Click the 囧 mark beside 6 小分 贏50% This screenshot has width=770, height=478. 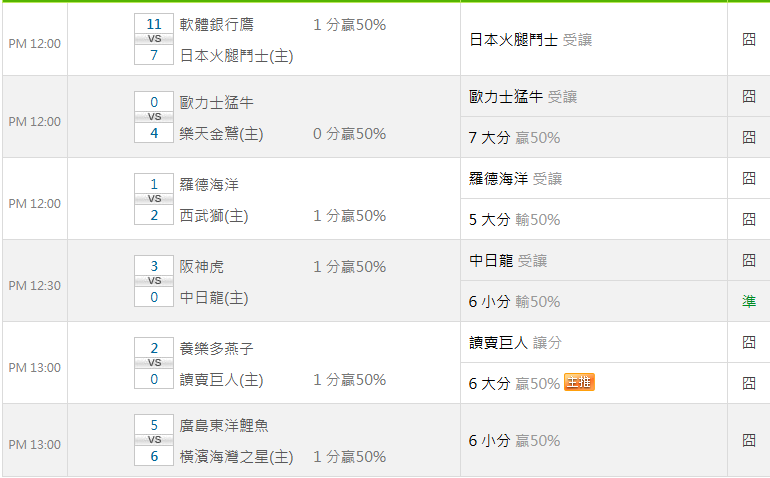[748, 440]
